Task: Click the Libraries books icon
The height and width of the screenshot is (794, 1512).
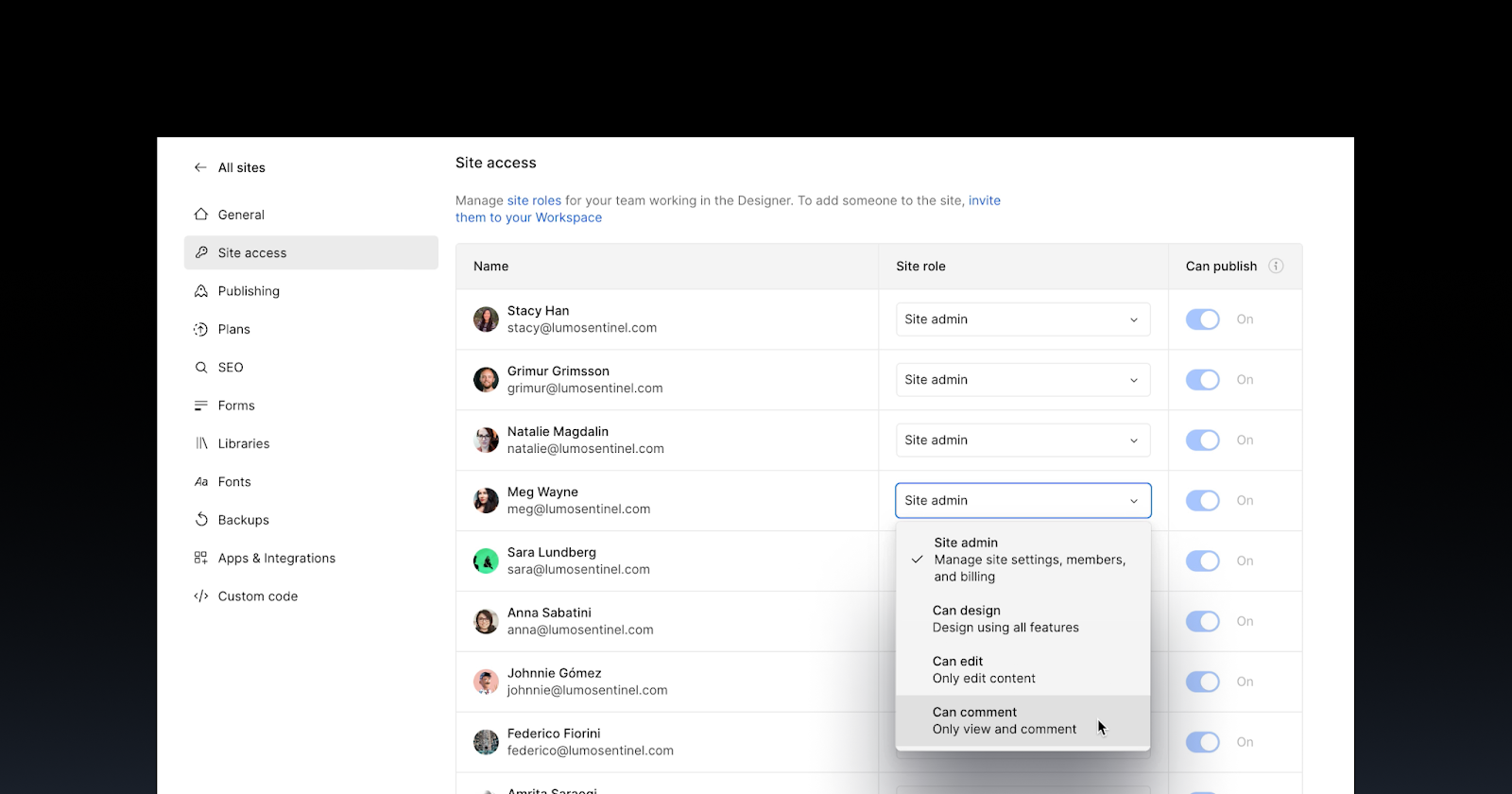Action: [x=200, y=443]
